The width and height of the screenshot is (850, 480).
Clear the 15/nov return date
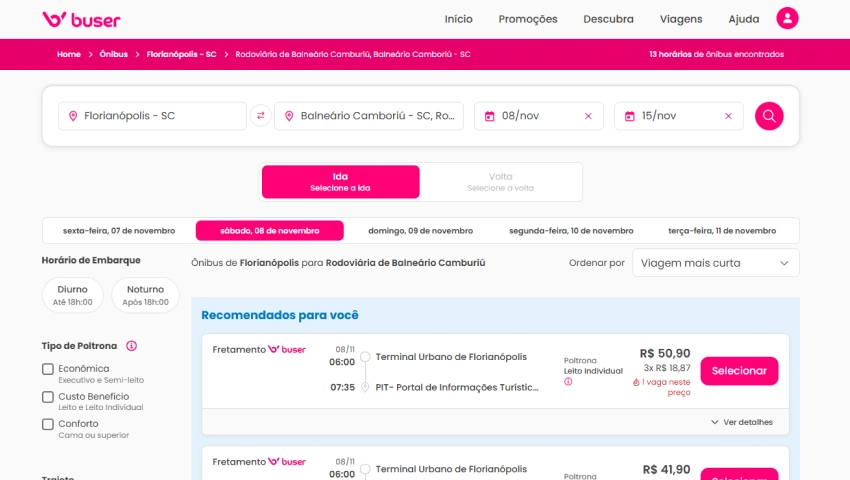click(x=728, y=116)
